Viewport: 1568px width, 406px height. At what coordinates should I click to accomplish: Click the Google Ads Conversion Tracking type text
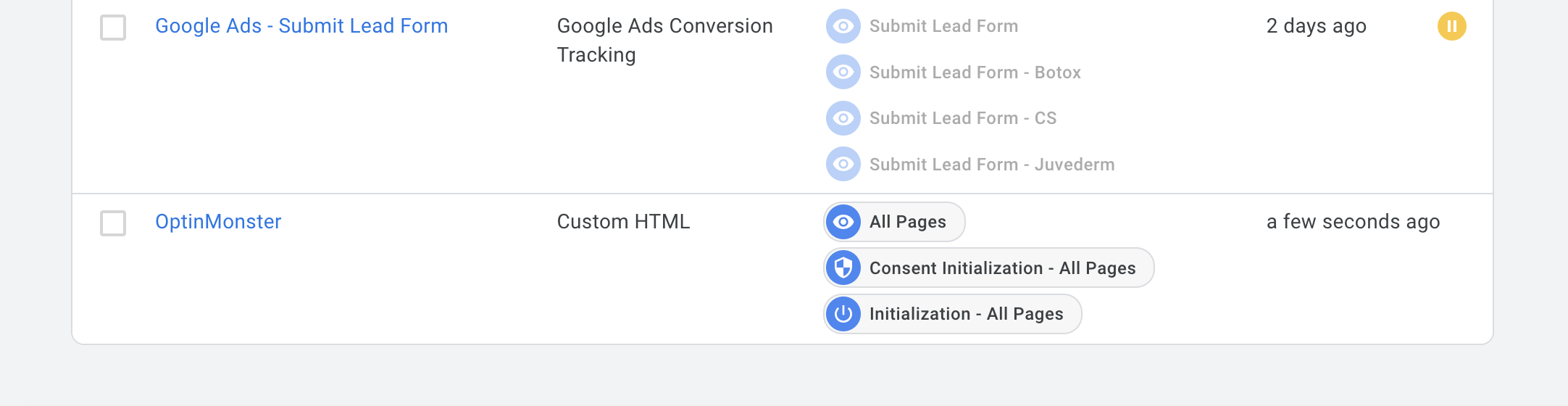coord(664,41)
